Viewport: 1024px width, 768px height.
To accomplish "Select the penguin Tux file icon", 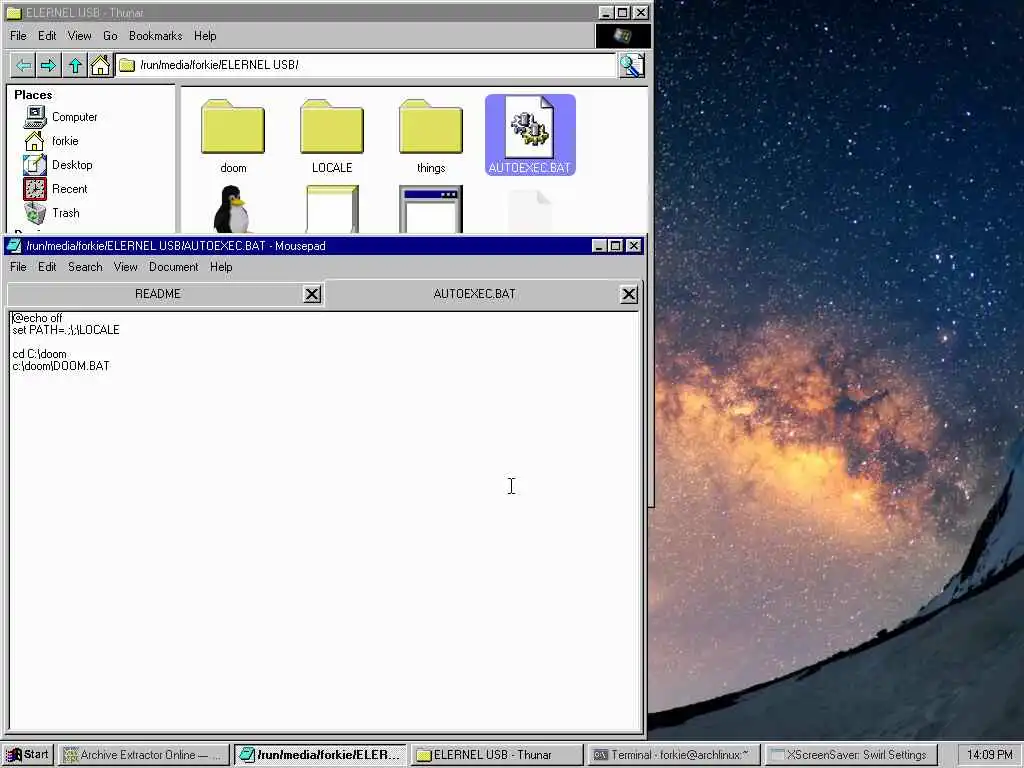I will (233, 209).
